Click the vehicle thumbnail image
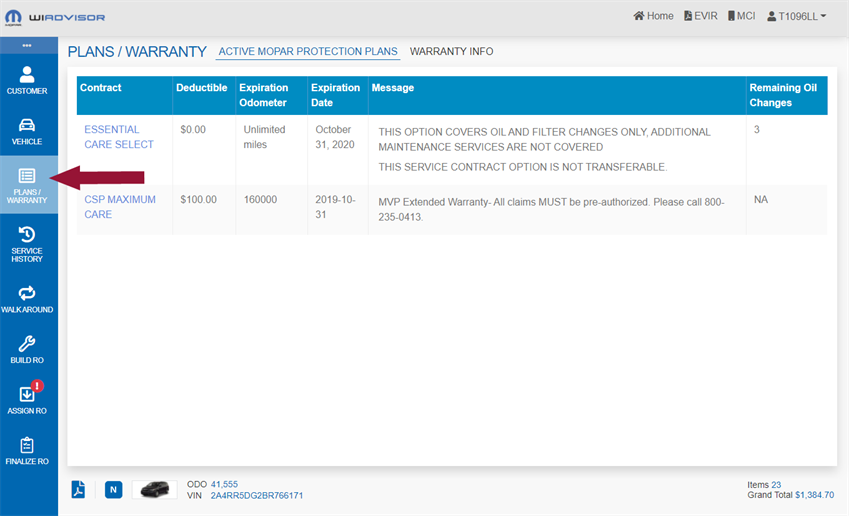849x516 pixels. [x=154, y=489]
